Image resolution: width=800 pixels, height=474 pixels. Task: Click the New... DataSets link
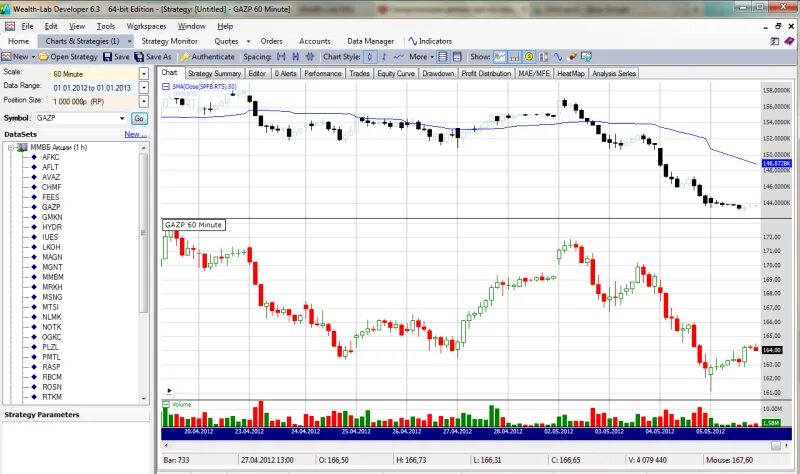pyautogui.click(x=135, y=134)
